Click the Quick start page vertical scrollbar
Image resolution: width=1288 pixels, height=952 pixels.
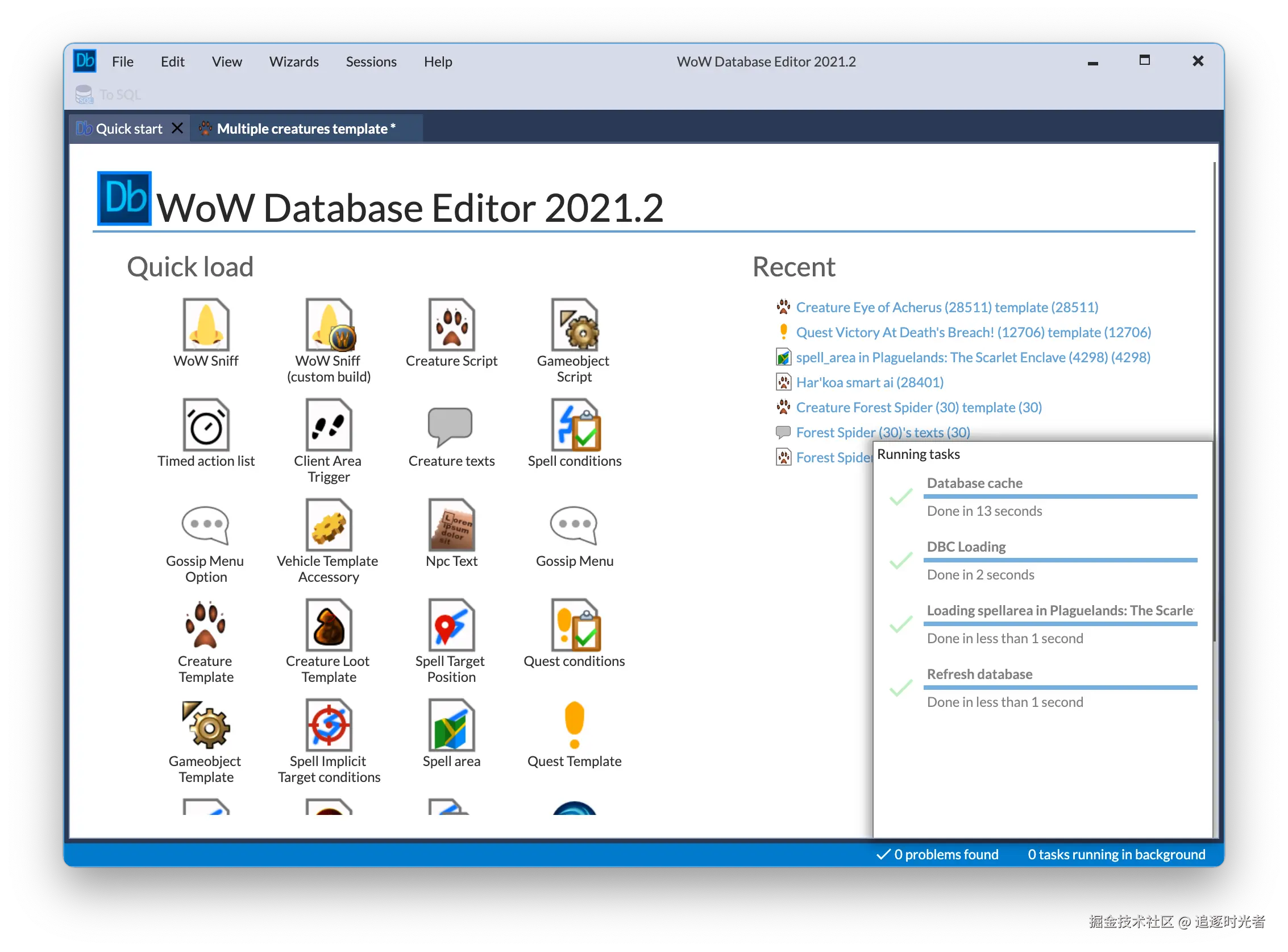tap(1214, 400)
